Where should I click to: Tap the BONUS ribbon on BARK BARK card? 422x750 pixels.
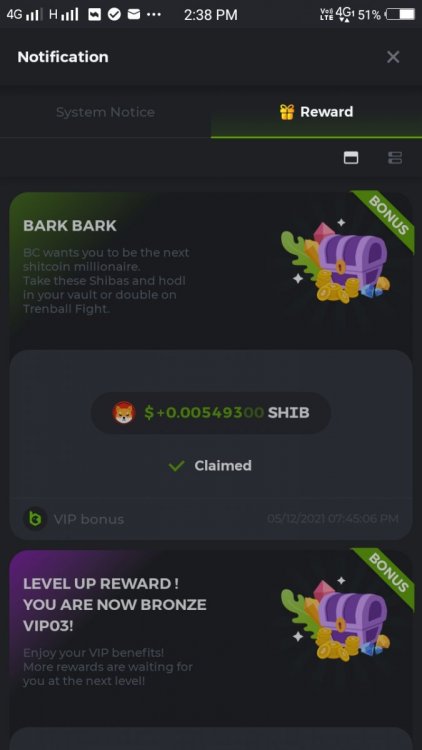(x=387, y=218)
